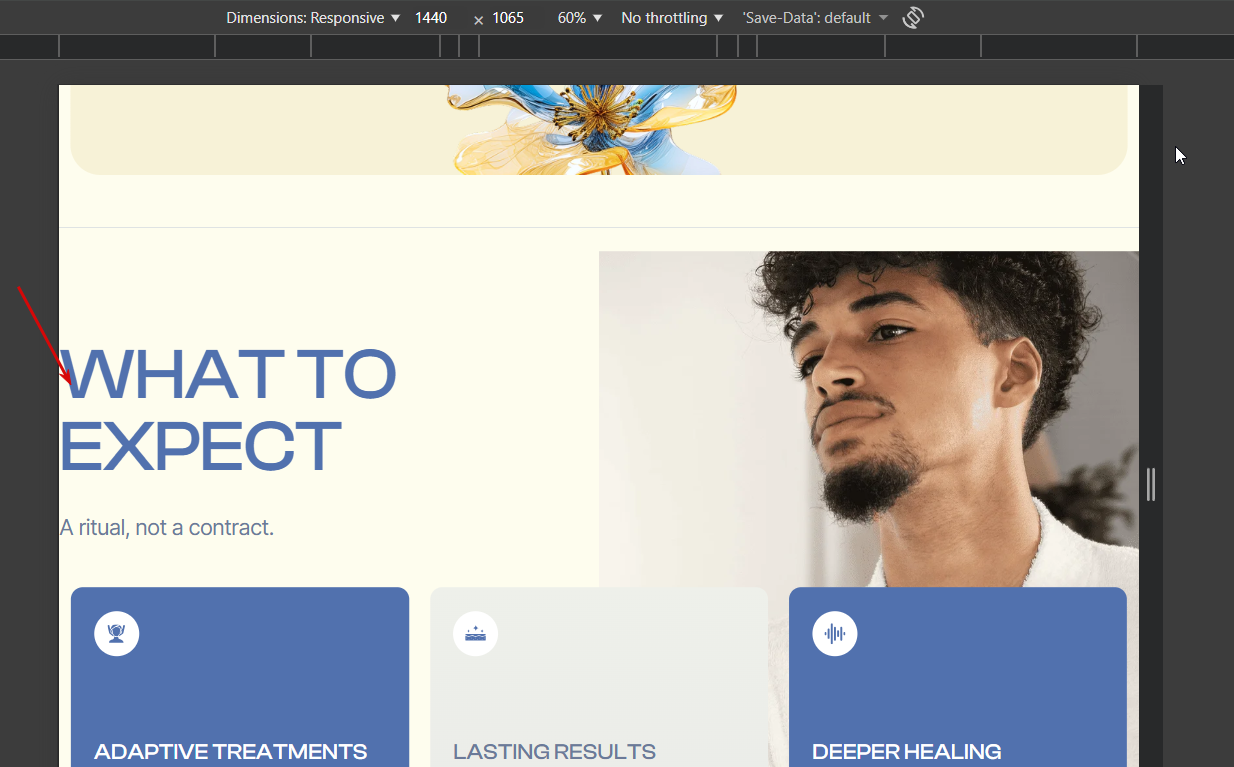Open the Dimensions: Responsive dropdown
Viewport: 1234px width, 767px height.
(x=313, y=18)
